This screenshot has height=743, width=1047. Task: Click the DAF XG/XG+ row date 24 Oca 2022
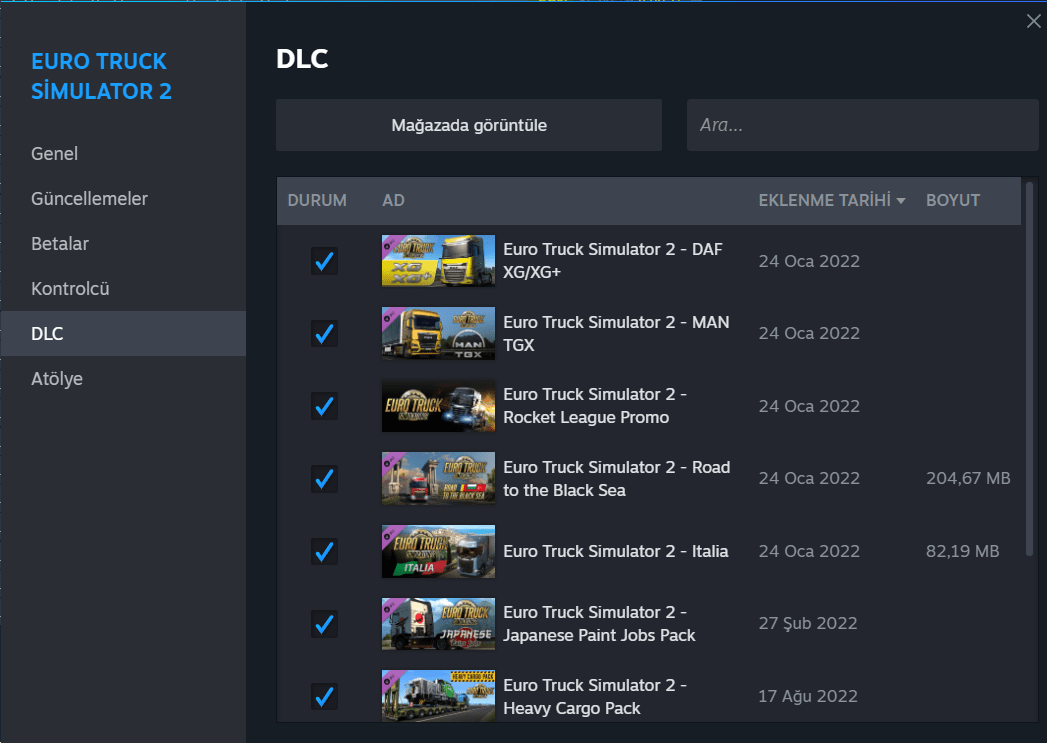coord(809,261)
